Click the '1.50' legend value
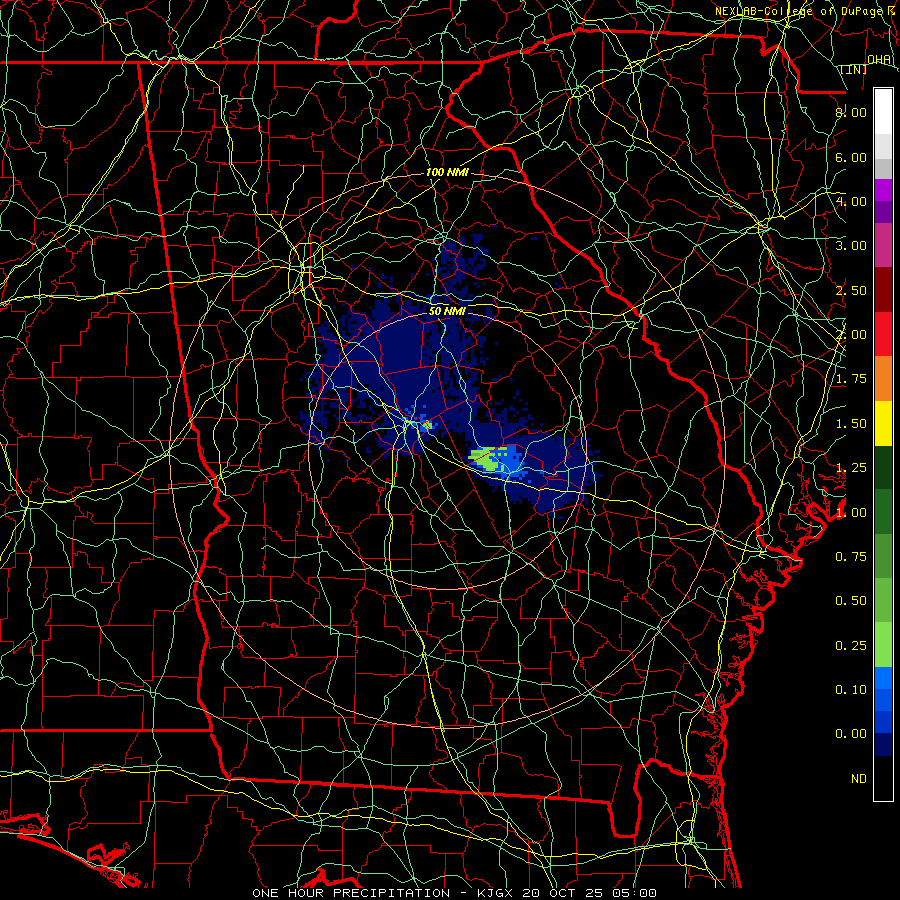The height and width of the screenshot is (900, 900). pos(851,424)
